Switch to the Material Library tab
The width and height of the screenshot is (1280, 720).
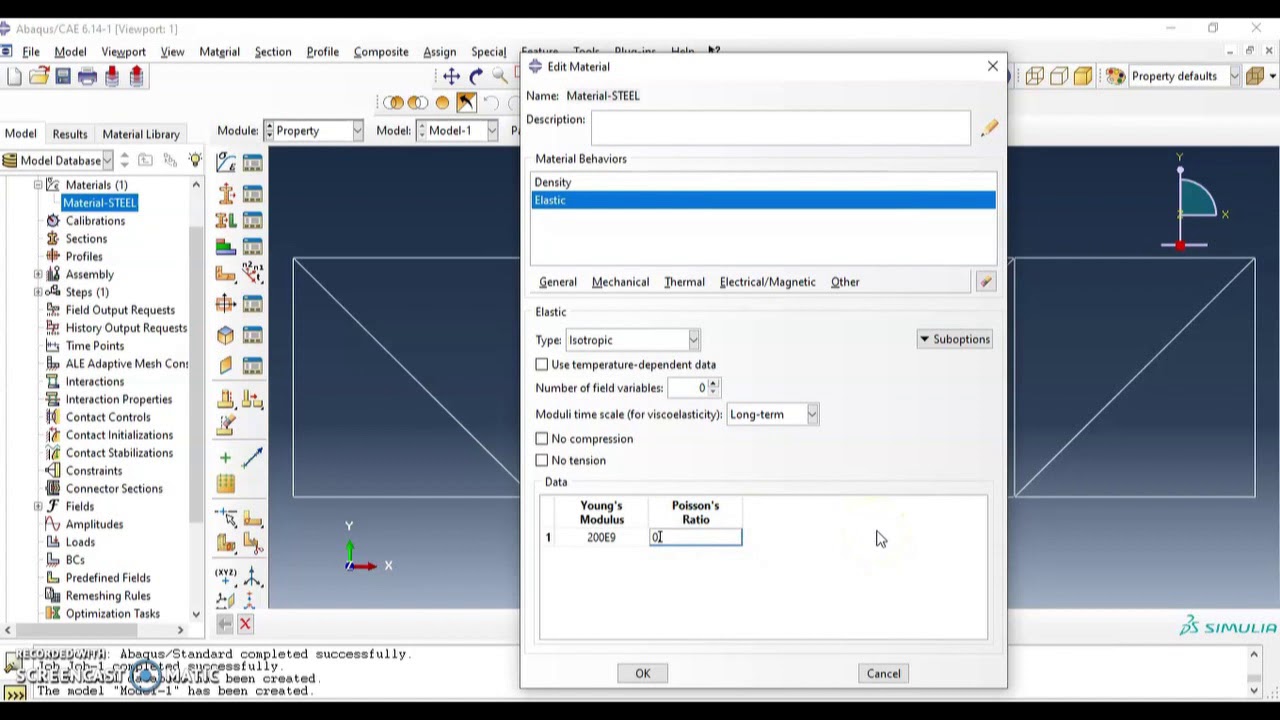point(141,134)
